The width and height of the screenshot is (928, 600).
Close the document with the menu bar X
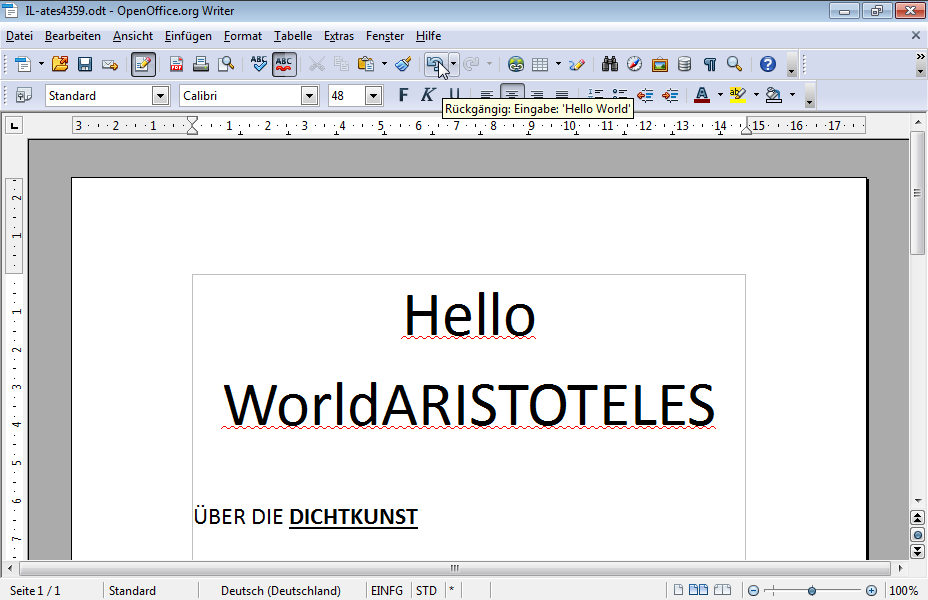[916, 36]
